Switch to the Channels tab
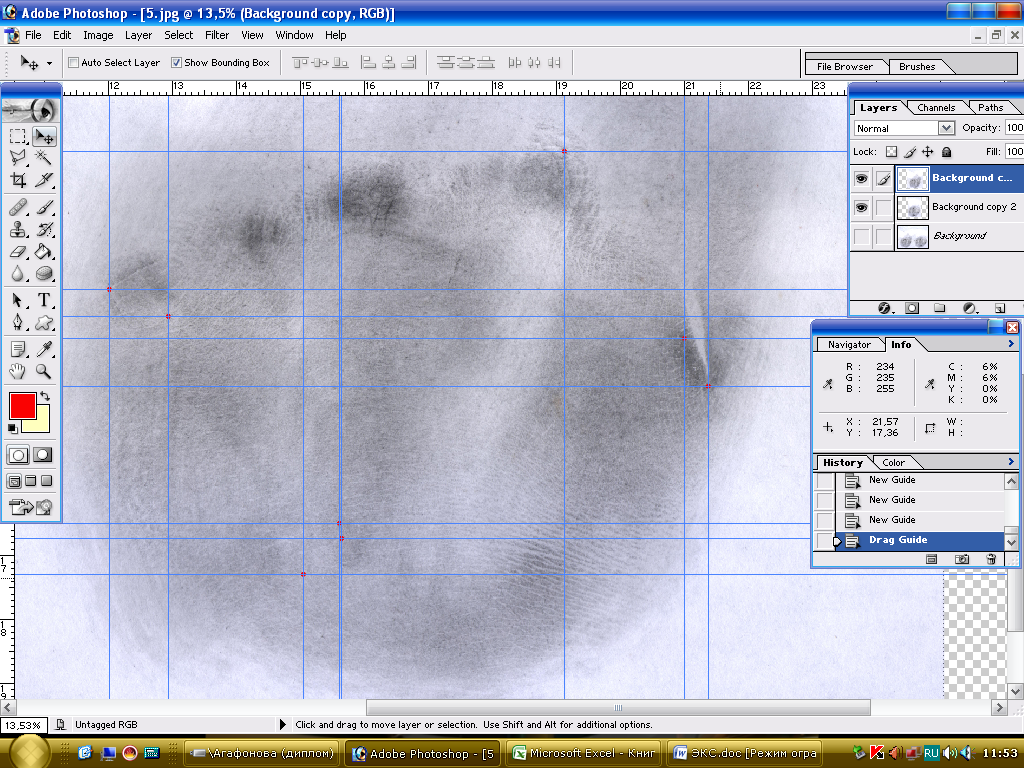 coord(936,107)
